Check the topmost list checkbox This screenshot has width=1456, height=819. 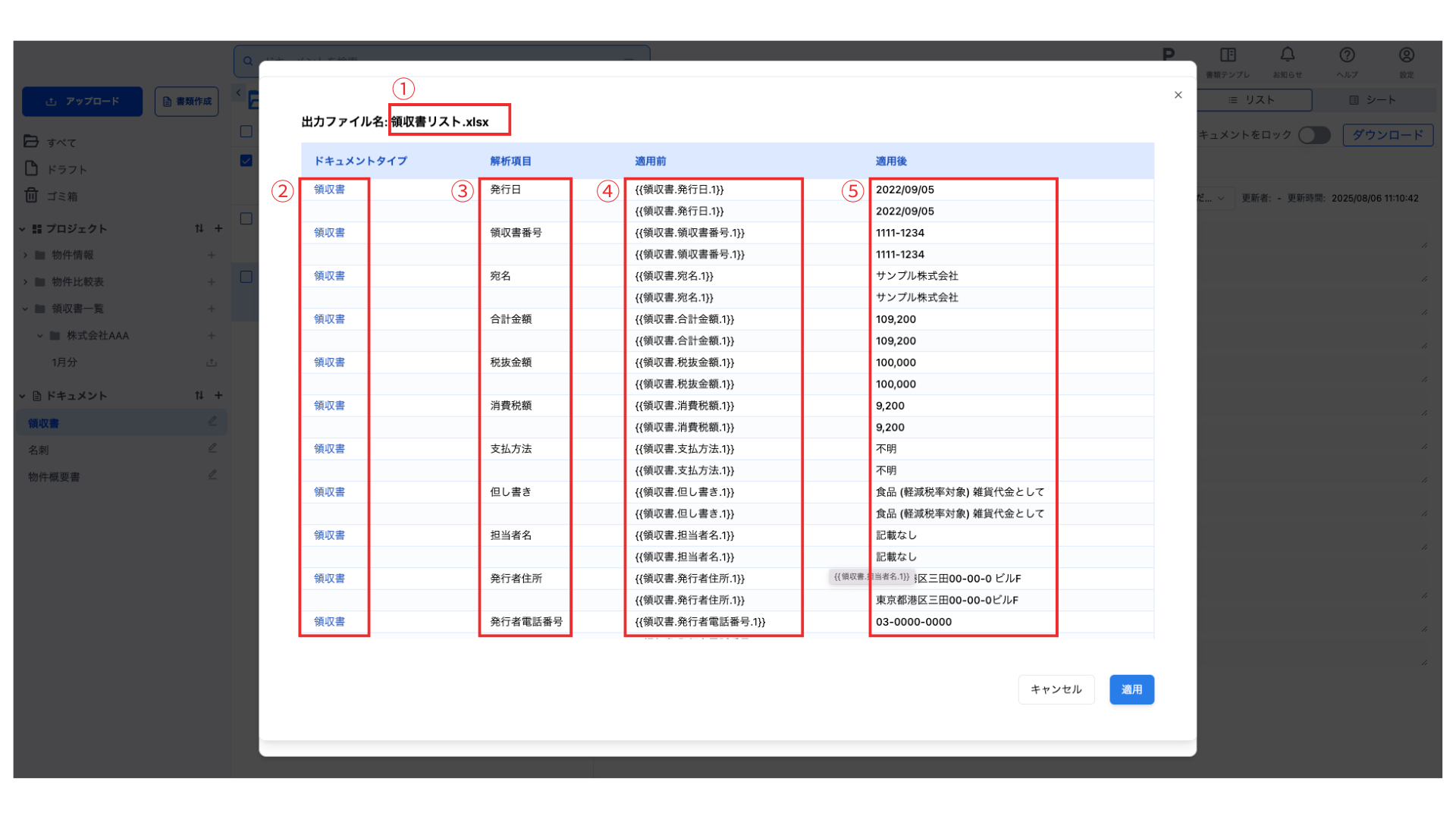[x=246, y=131]
